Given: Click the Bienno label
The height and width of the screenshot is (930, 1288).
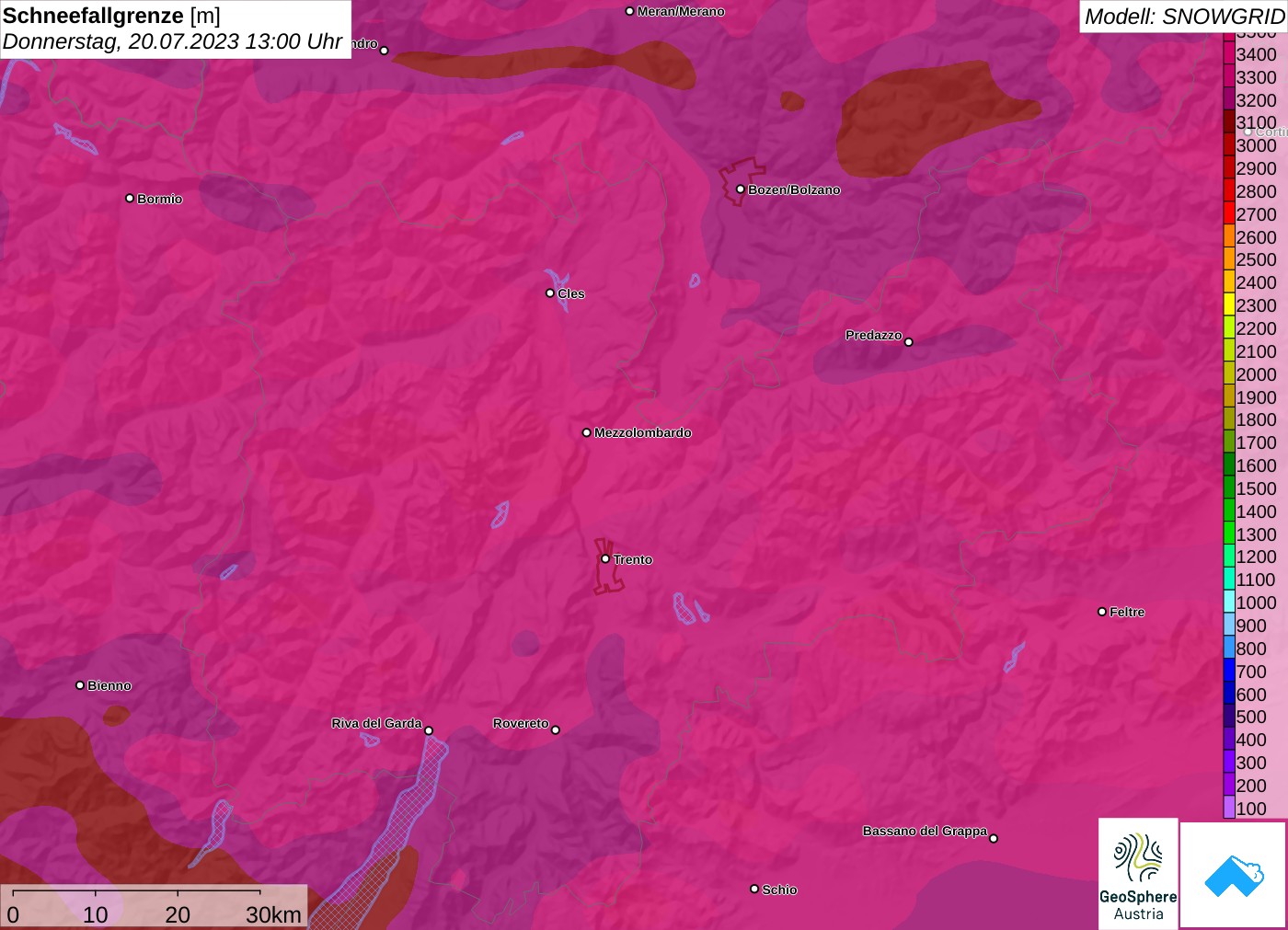Looking at the screenshot, I should (109, 685).
